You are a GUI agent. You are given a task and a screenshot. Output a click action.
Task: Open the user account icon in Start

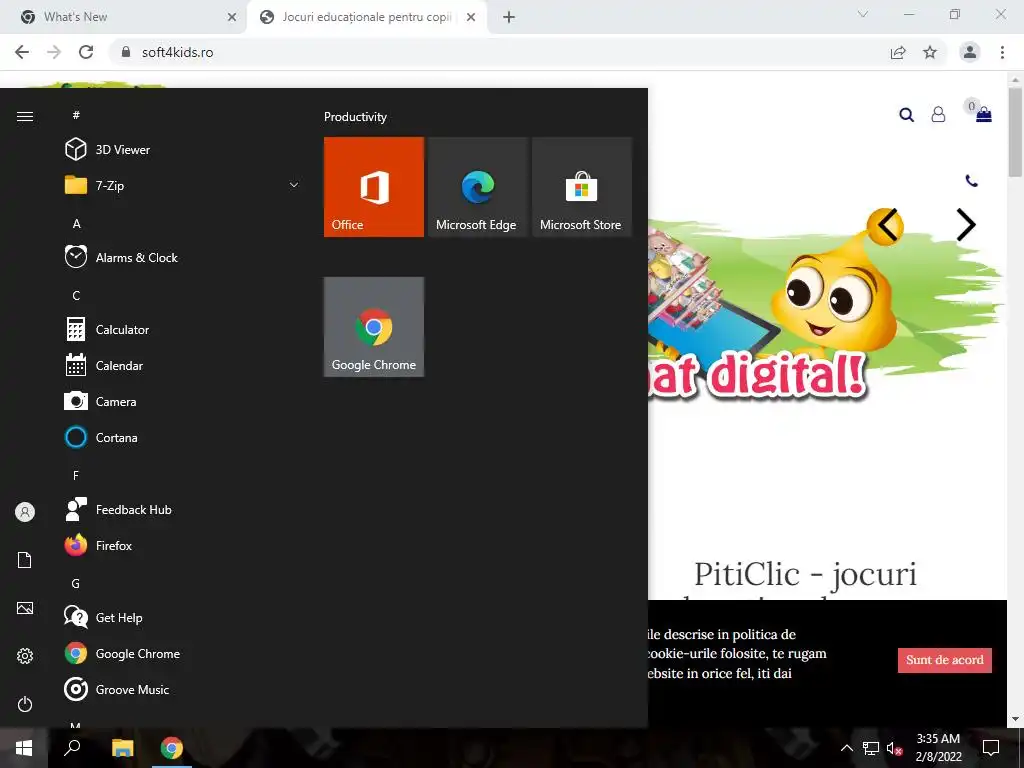25,512
